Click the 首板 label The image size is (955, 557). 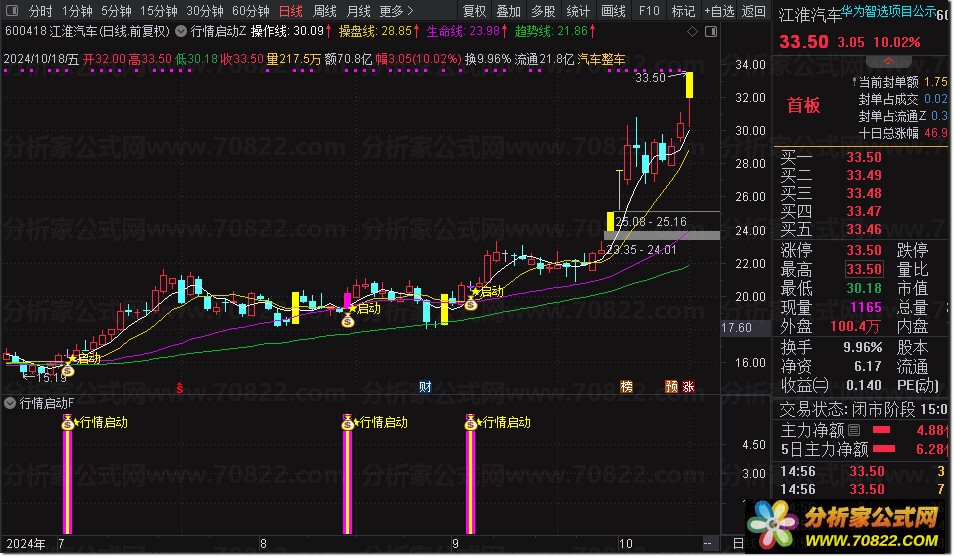(803, 105)
